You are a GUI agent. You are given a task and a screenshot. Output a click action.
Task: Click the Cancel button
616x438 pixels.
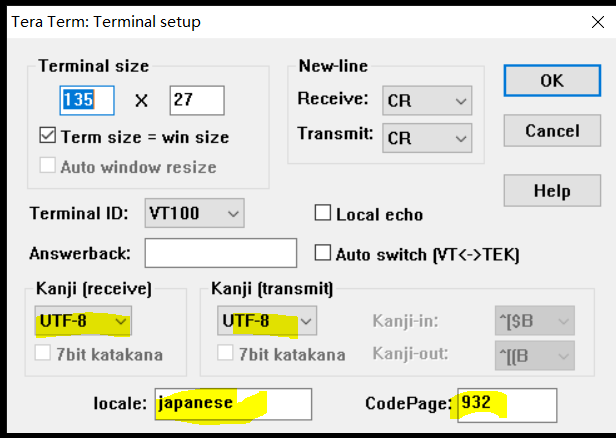[x=552, y=131]
